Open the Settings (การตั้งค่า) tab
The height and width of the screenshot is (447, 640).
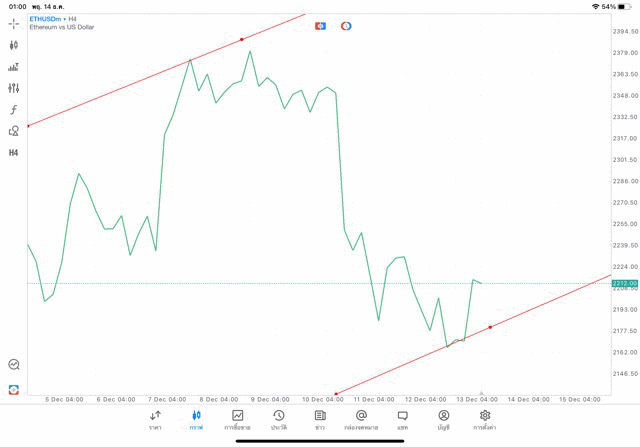point(485,420)
